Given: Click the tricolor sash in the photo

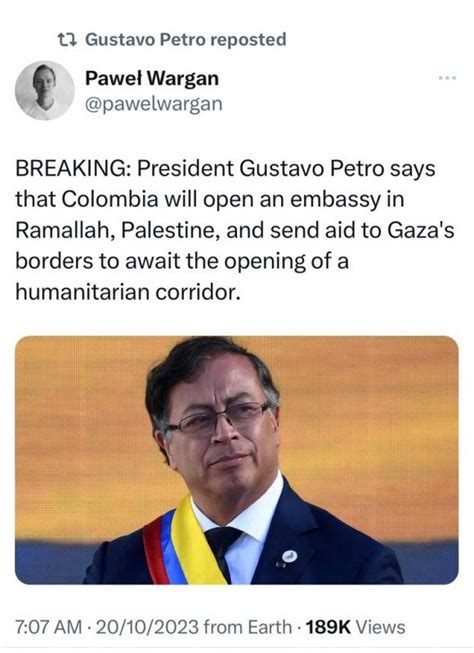Looking at the screenshot, I should (183, 546).
